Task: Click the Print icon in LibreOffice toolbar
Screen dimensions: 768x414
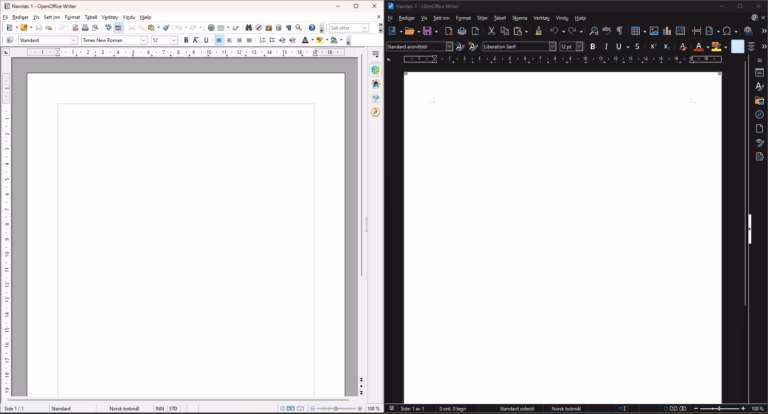Action: point(461,31)
